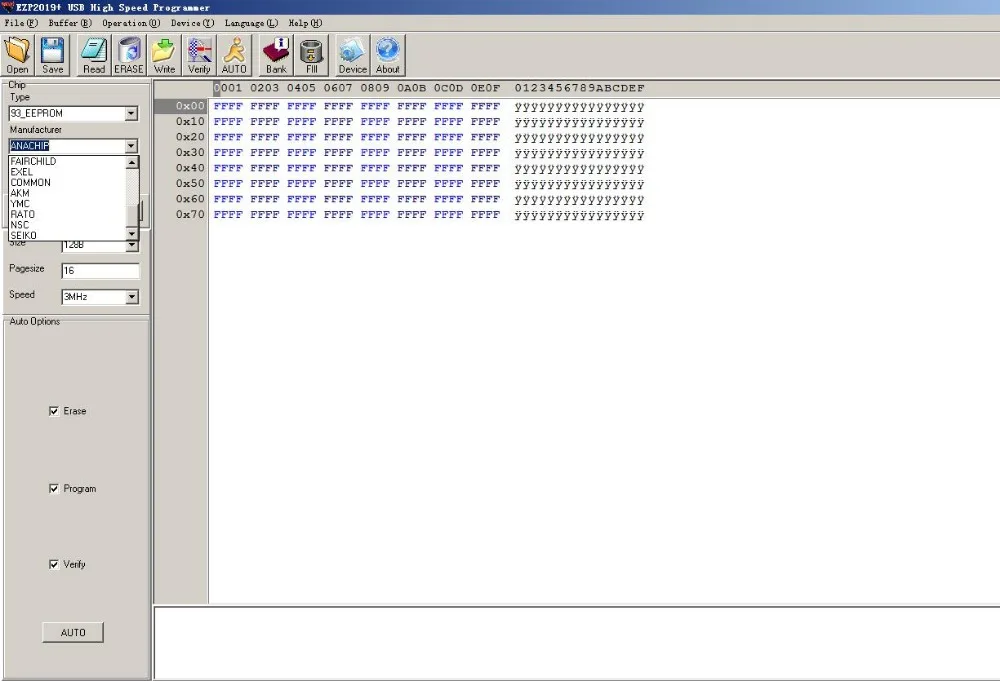Open the Language menu

(x=251, y=23)
